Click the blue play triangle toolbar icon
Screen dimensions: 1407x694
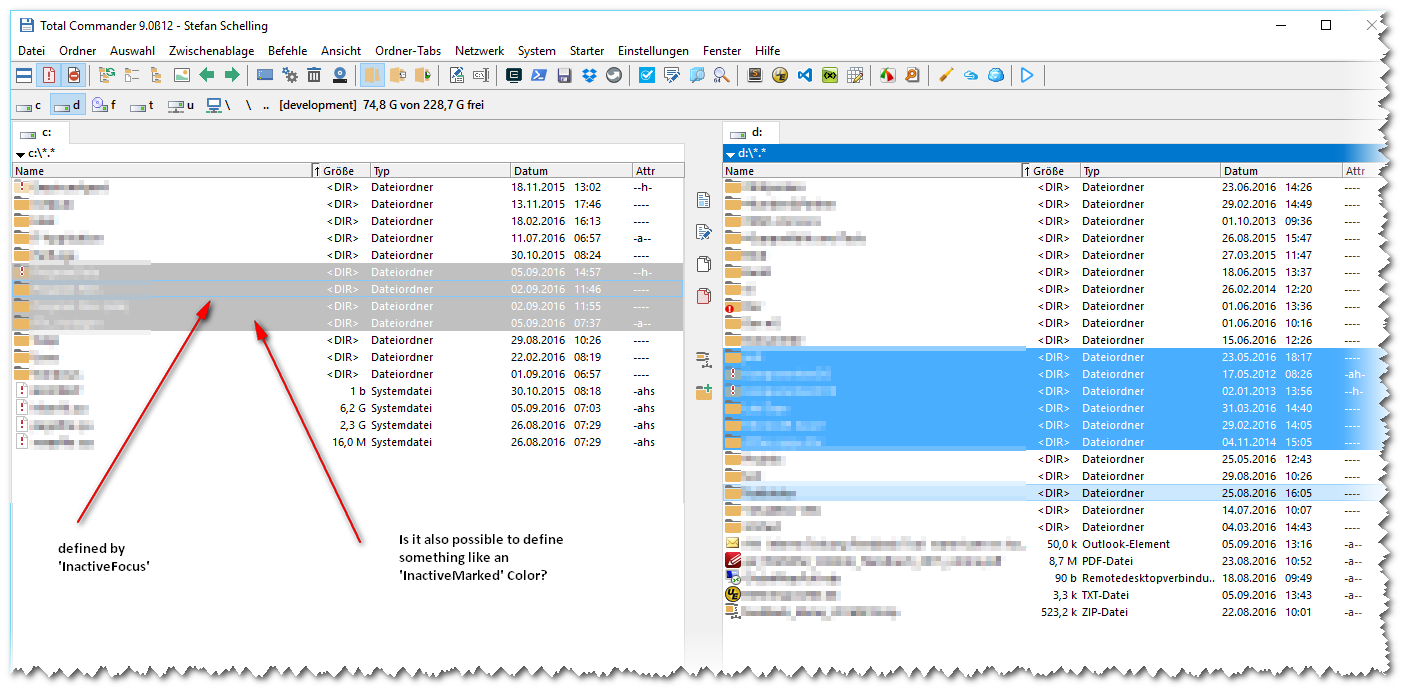(x=1027, y=75)
